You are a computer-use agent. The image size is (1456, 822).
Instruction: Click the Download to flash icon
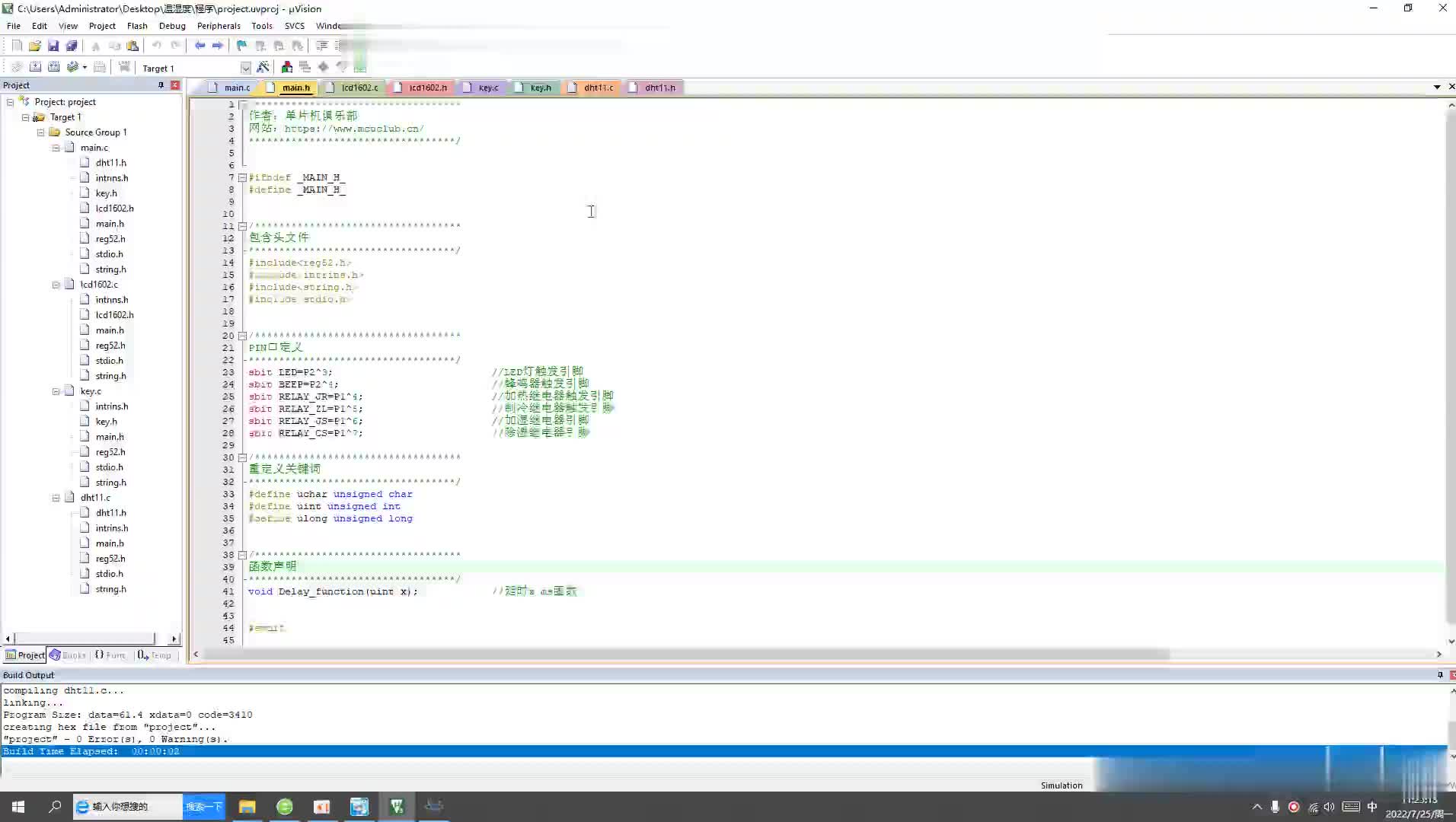124,67
